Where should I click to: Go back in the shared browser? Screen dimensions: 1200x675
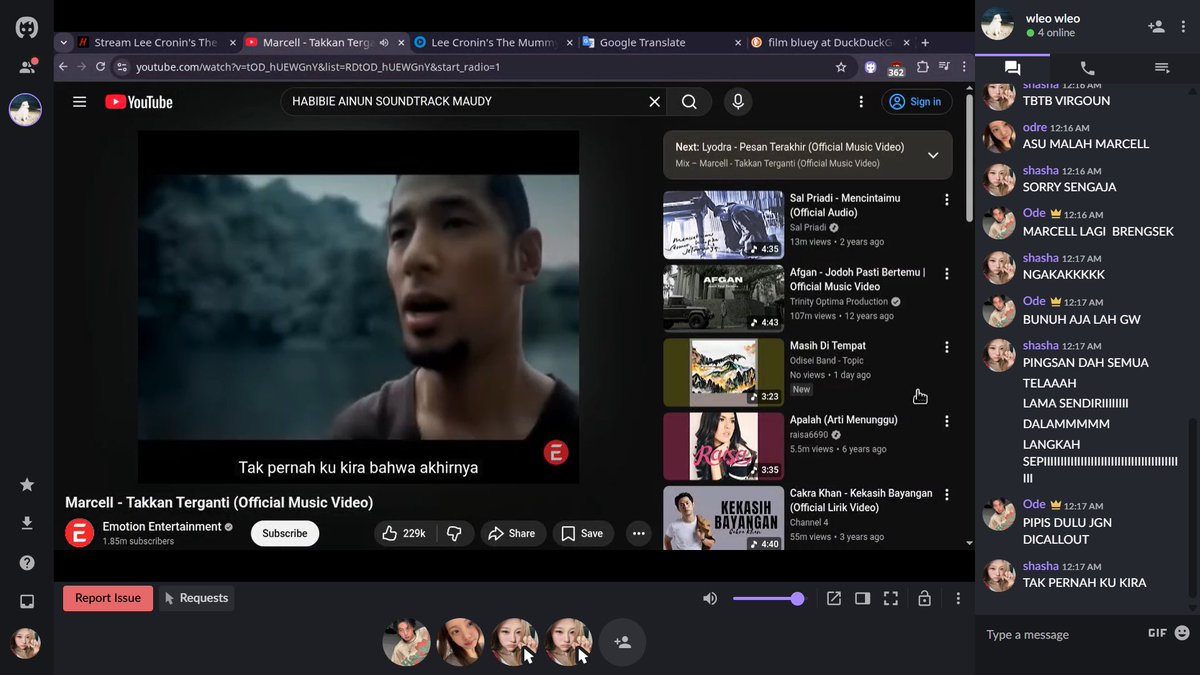pos(63,67)
